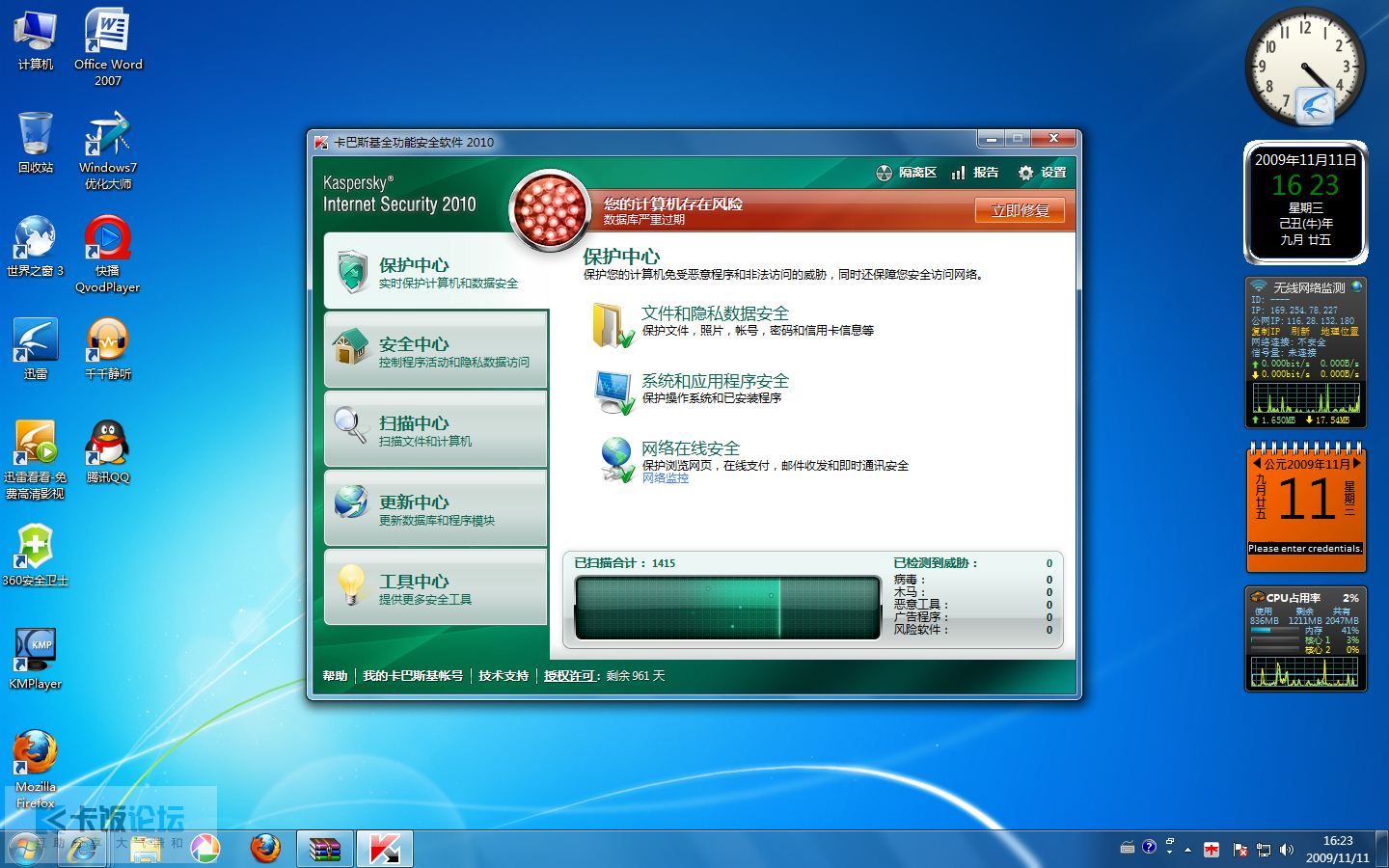Go to previous month on calendar gadget
The image size is (1389, 868).
(x=1257, y=464)
